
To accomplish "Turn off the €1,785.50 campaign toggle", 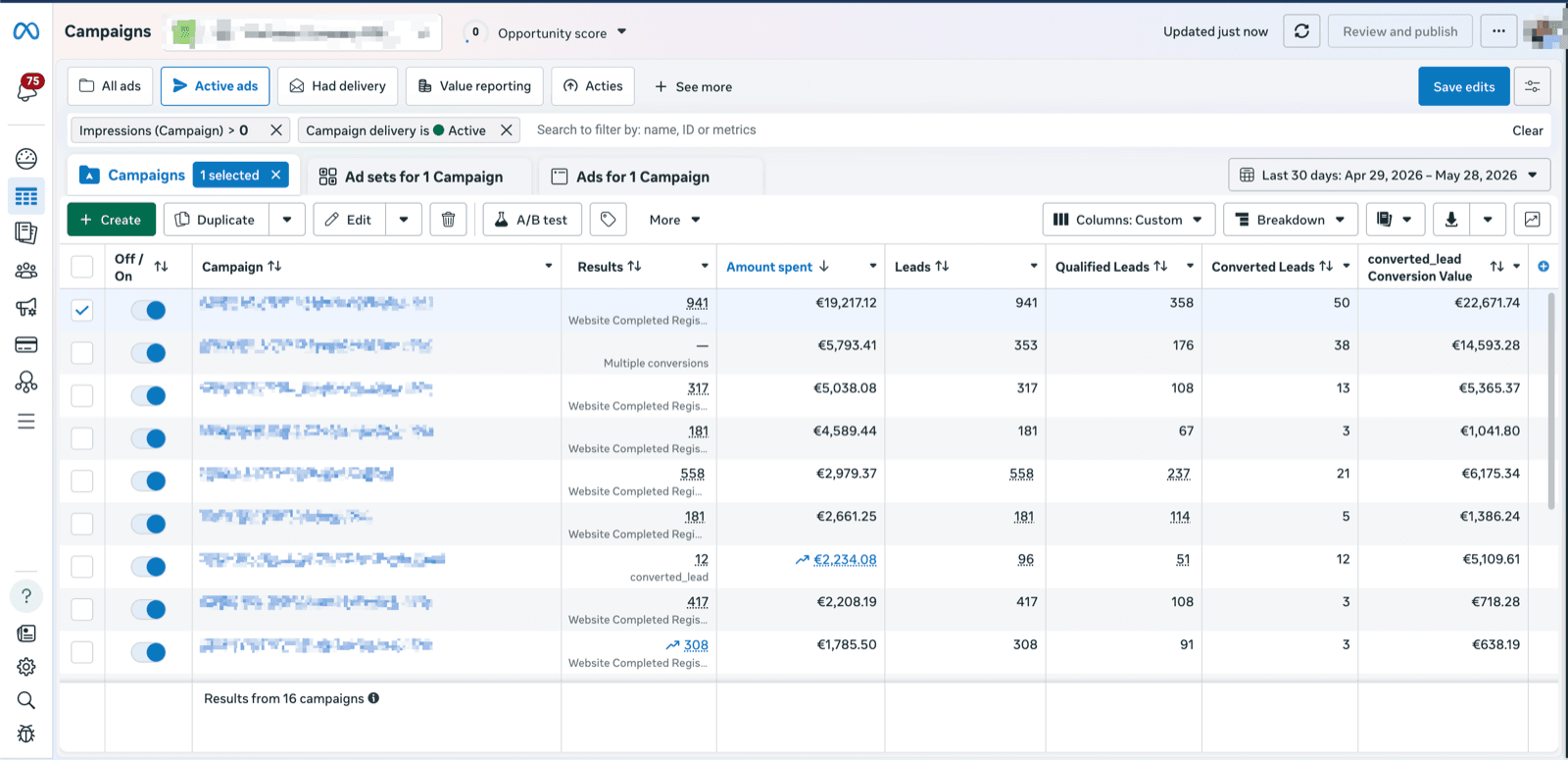I will (149, 652).
